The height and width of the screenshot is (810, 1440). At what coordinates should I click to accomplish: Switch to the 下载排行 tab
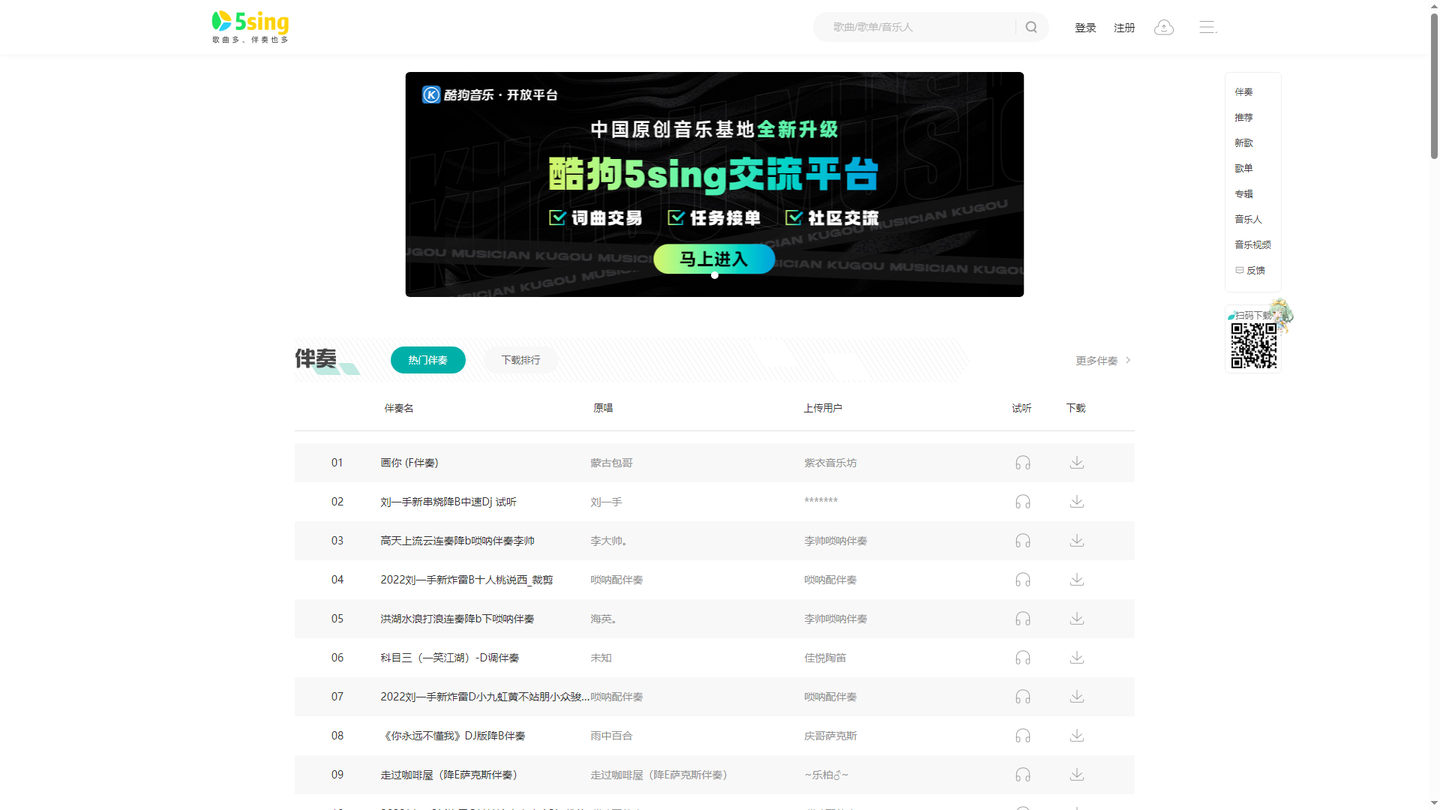click(520, 360)
